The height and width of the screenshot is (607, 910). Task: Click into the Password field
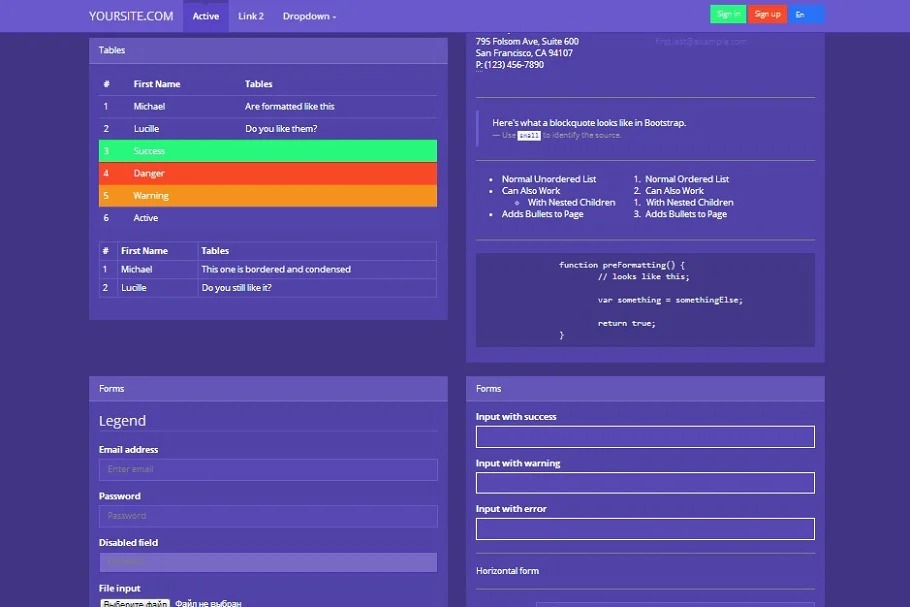point(268,516)
